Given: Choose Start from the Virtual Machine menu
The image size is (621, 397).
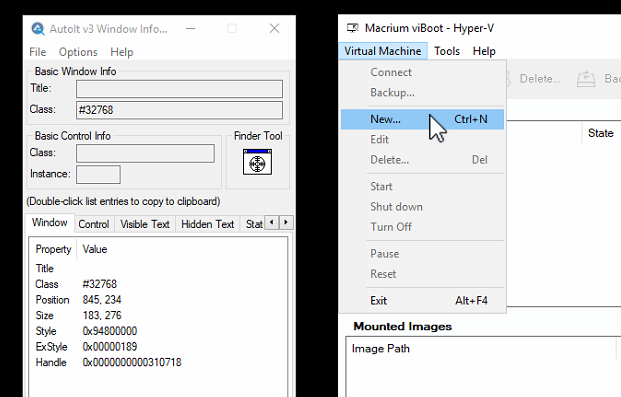Looking at the screenshot, I should click(423, 186).
